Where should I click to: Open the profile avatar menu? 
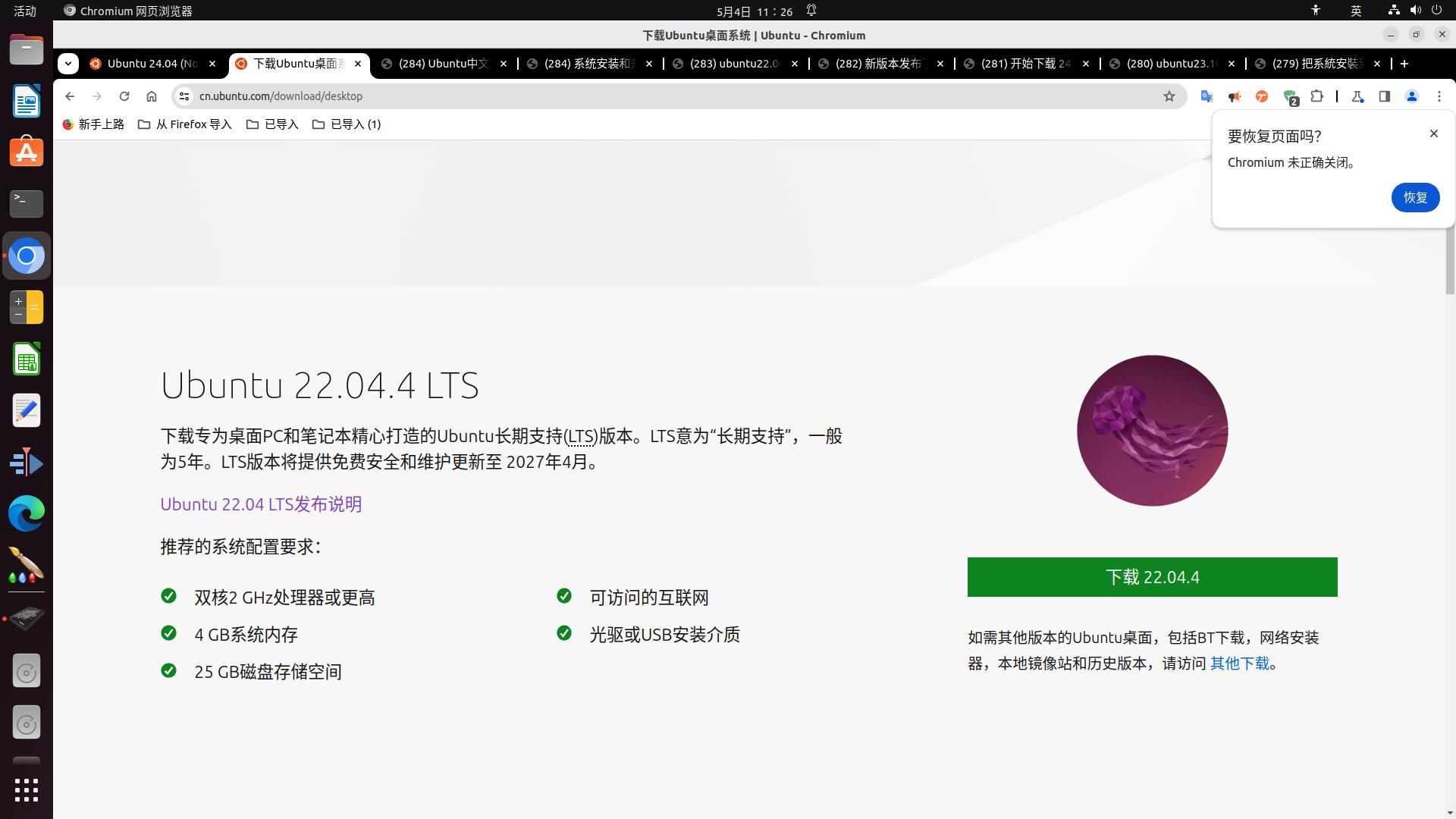click(x=1412, y=96)
